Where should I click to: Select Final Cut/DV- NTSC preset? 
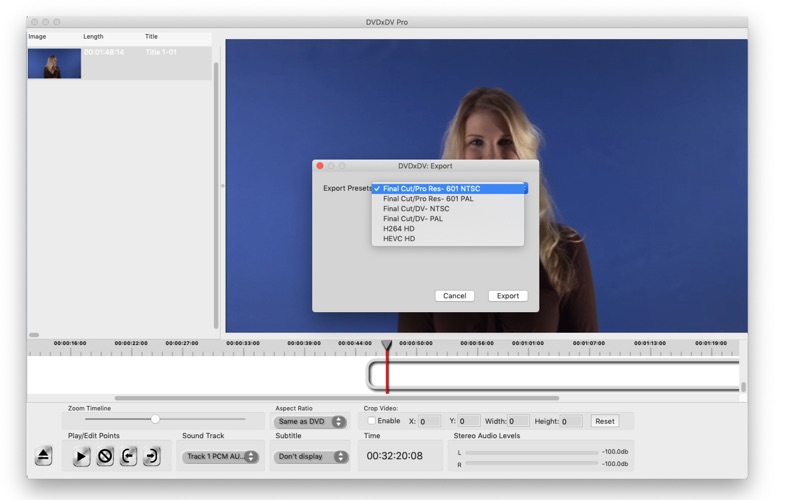416,209
